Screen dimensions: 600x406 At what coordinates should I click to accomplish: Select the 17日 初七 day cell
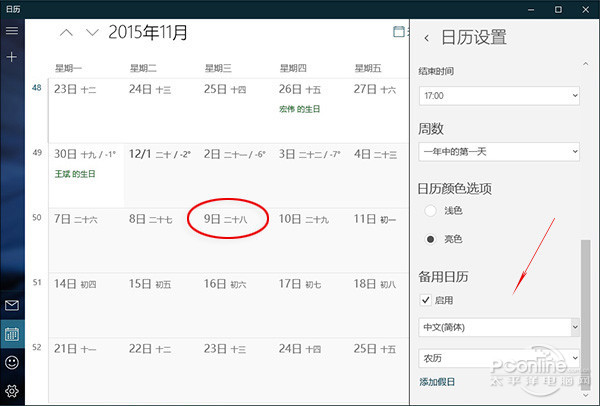tap(311, 305)
